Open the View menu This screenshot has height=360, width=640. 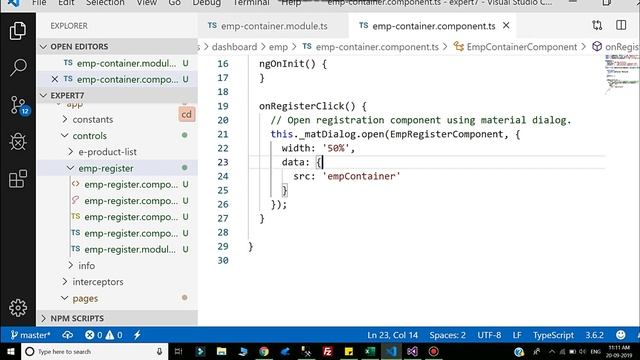147,3
